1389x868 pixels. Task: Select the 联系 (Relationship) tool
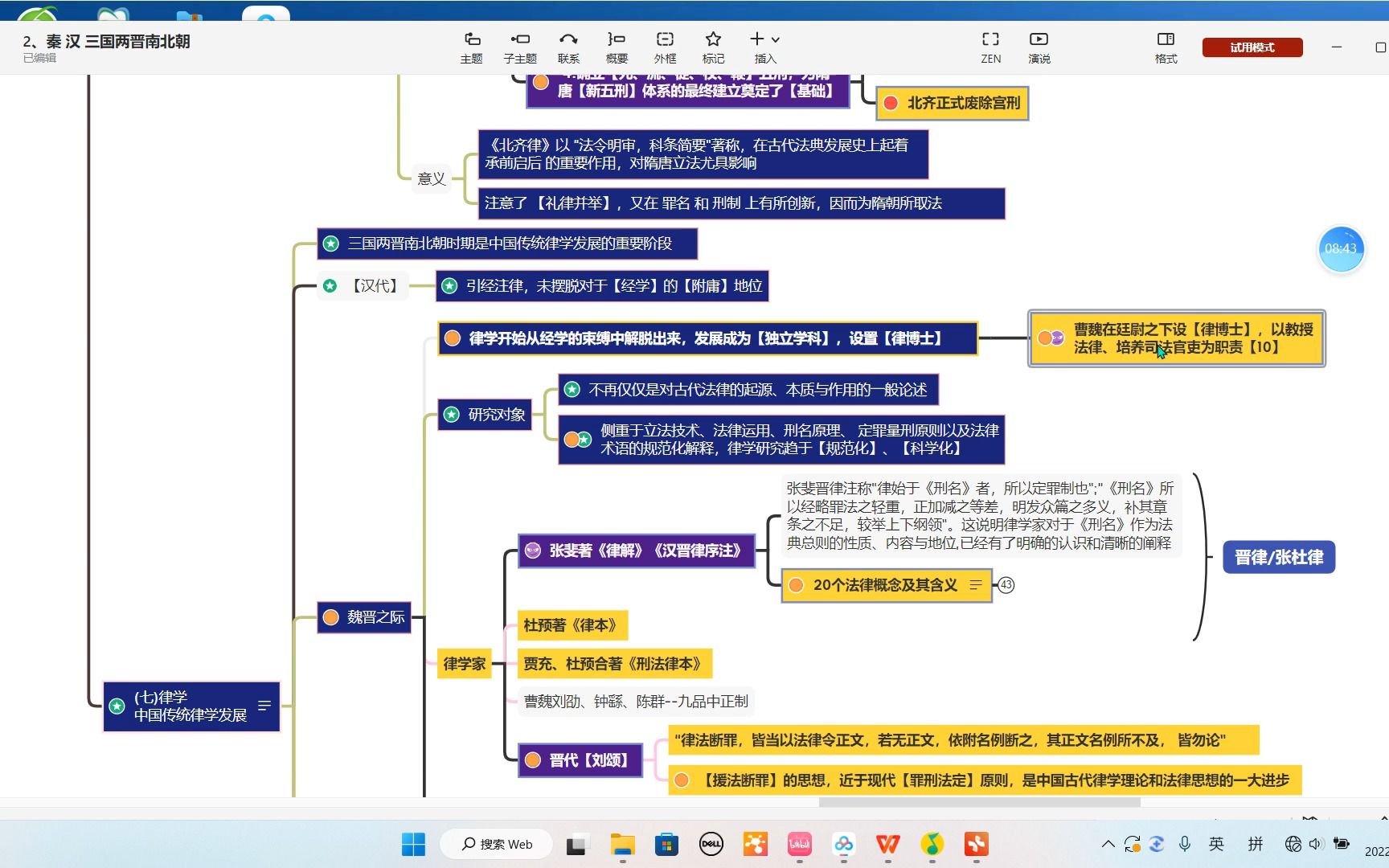568,47
